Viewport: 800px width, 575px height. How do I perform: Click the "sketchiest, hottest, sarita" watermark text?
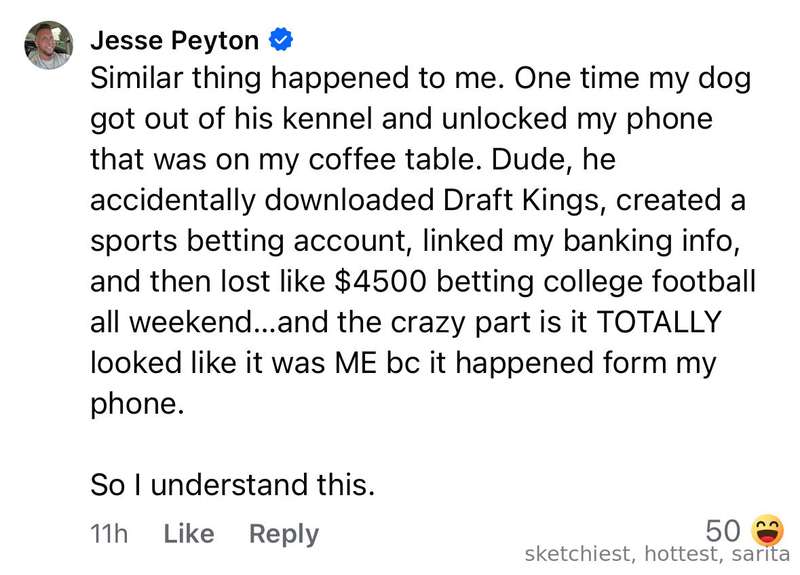pyautogui.click(x=657, y=554)
